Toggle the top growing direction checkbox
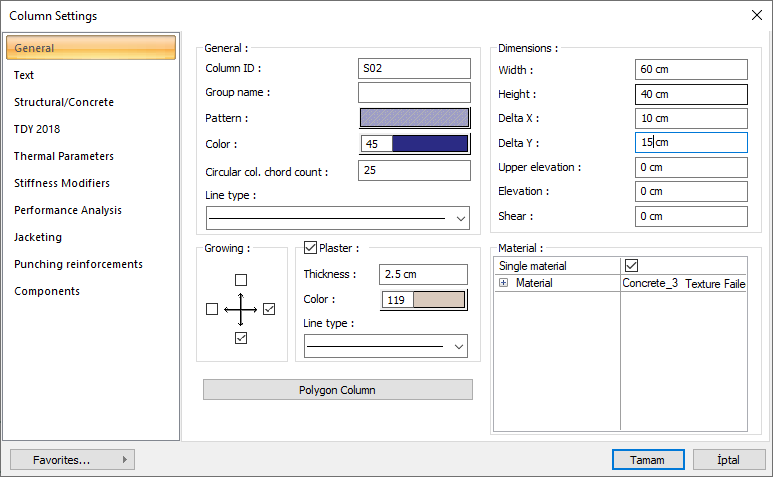773x477 pixels. pos(241,280)
